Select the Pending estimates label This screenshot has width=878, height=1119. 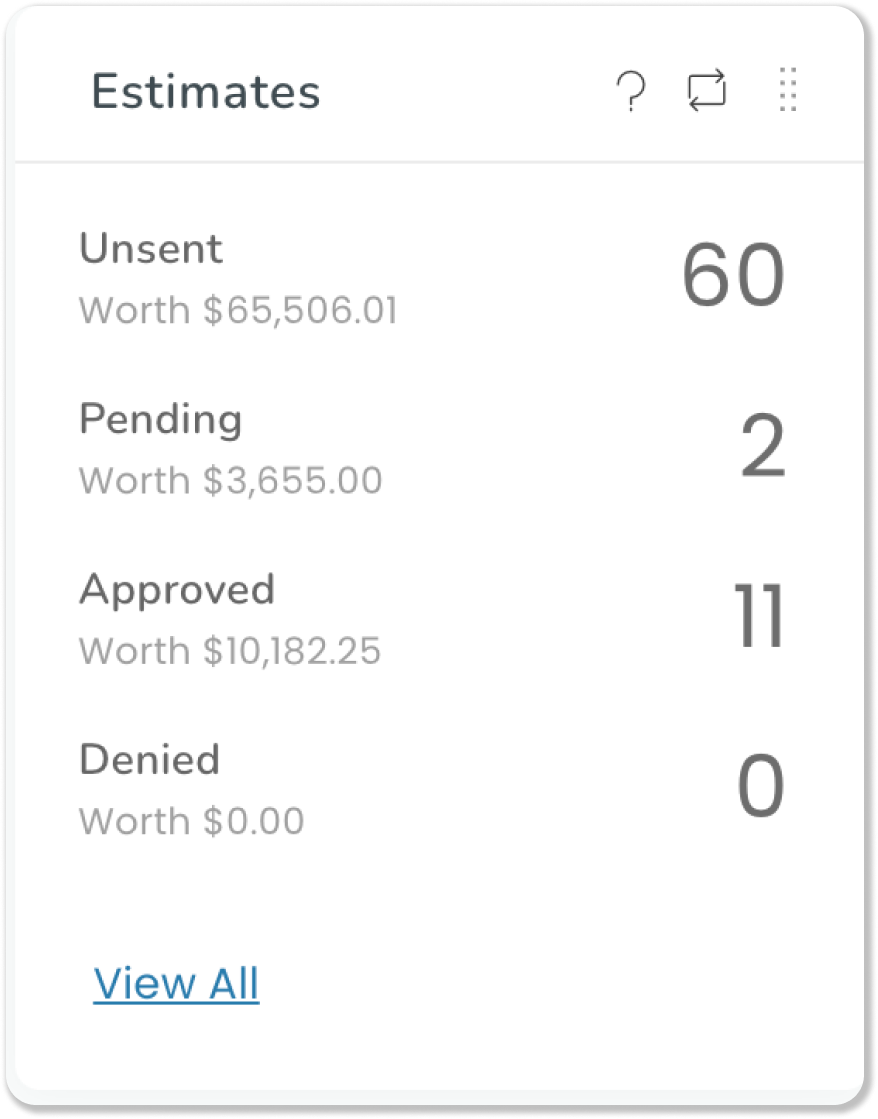click(161, 420)
